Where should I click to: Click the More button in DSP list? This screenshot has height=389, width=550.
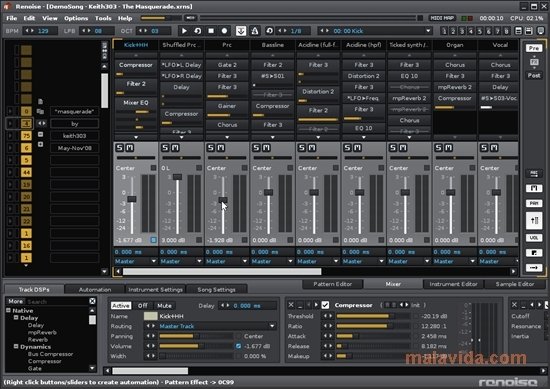(15, 301)
